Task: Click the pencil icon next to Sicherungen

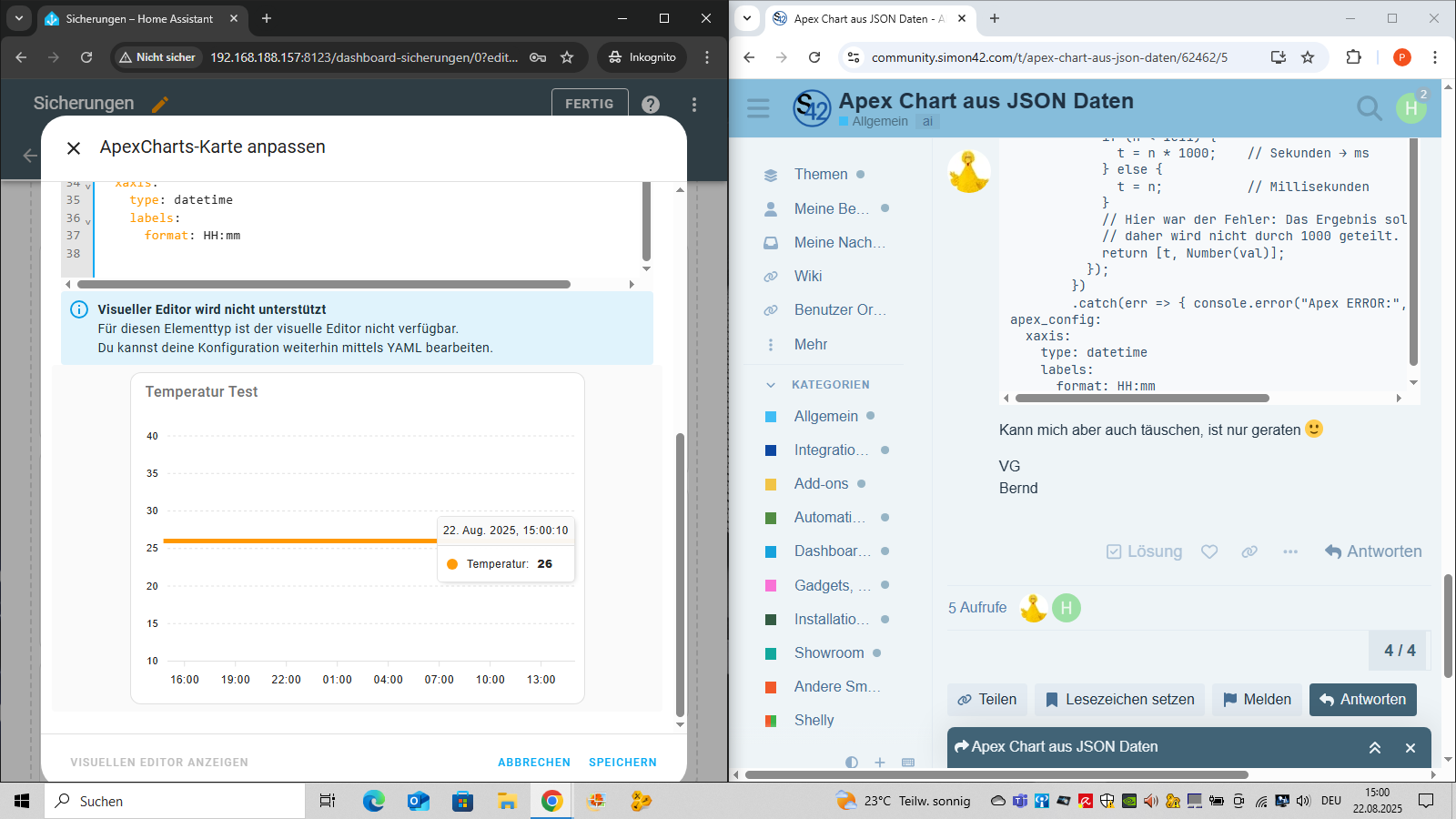Action: [x=160, y=104]
